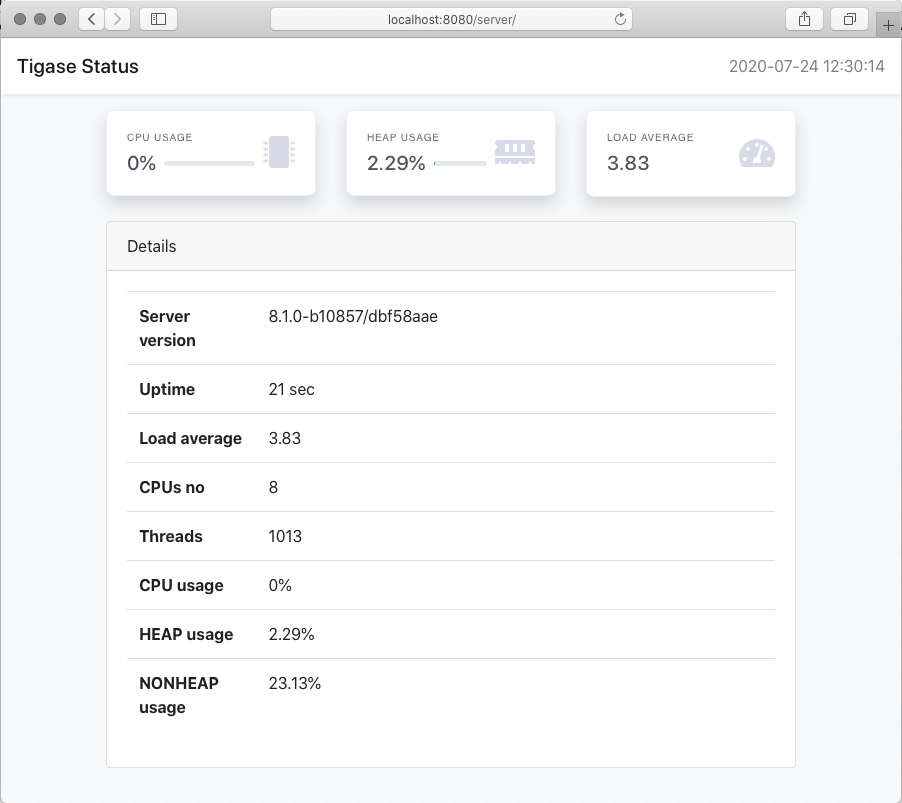Click the memory module icon in Heap Usage
This screenshot has height=803, width=902.
(515, 152)
